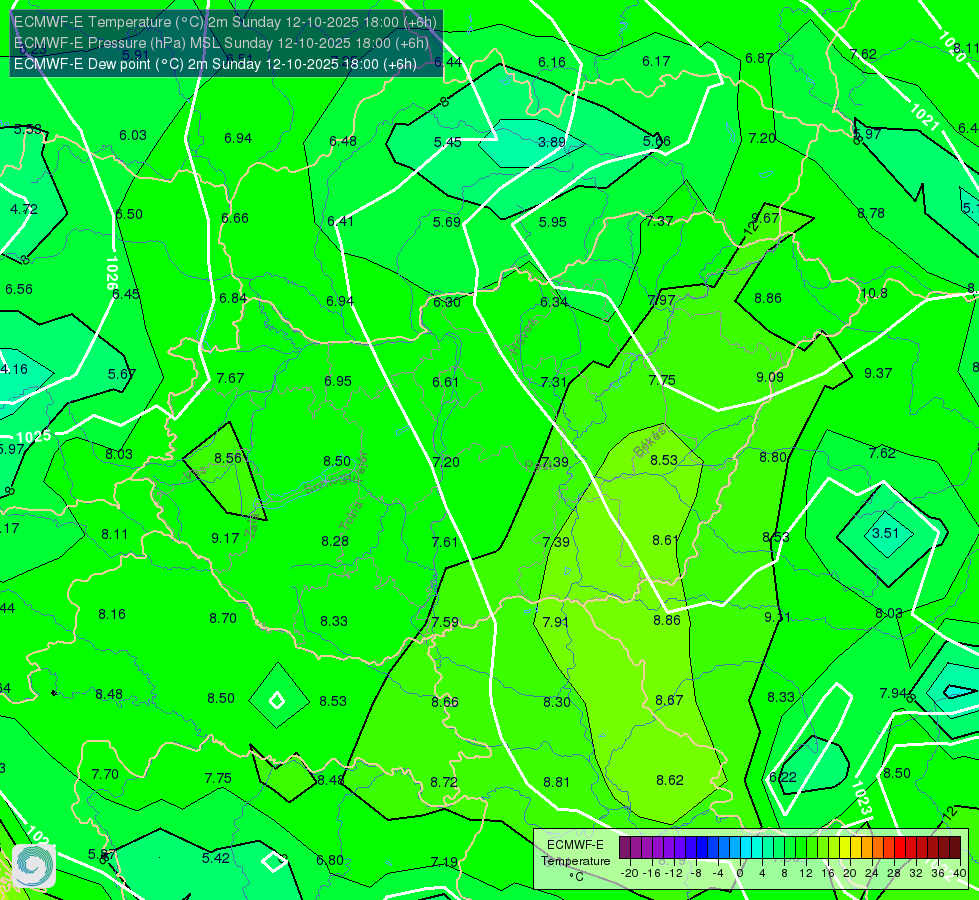Click the 4.16 temperature value
The height and width of the screenshot is (900, 979).
click(x=14, y=369)
